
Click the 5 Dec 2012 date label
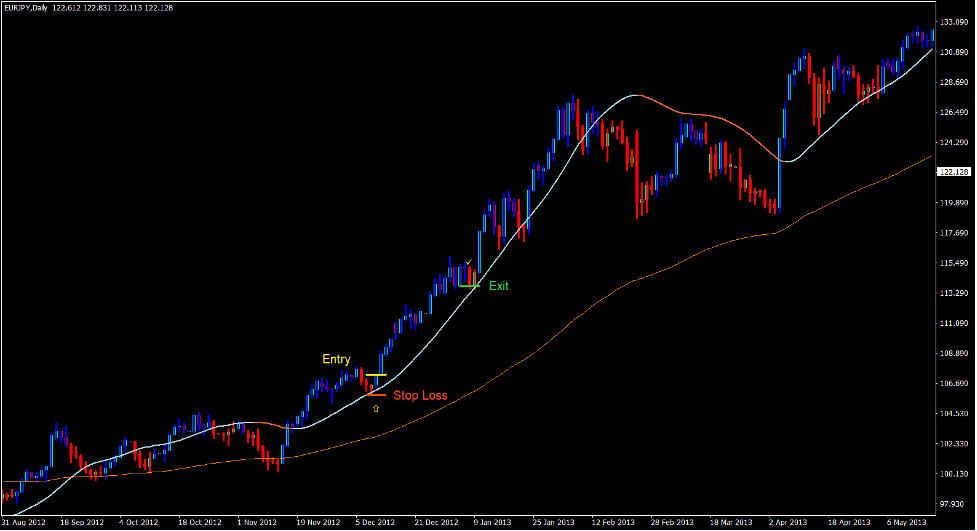point(373,522)
